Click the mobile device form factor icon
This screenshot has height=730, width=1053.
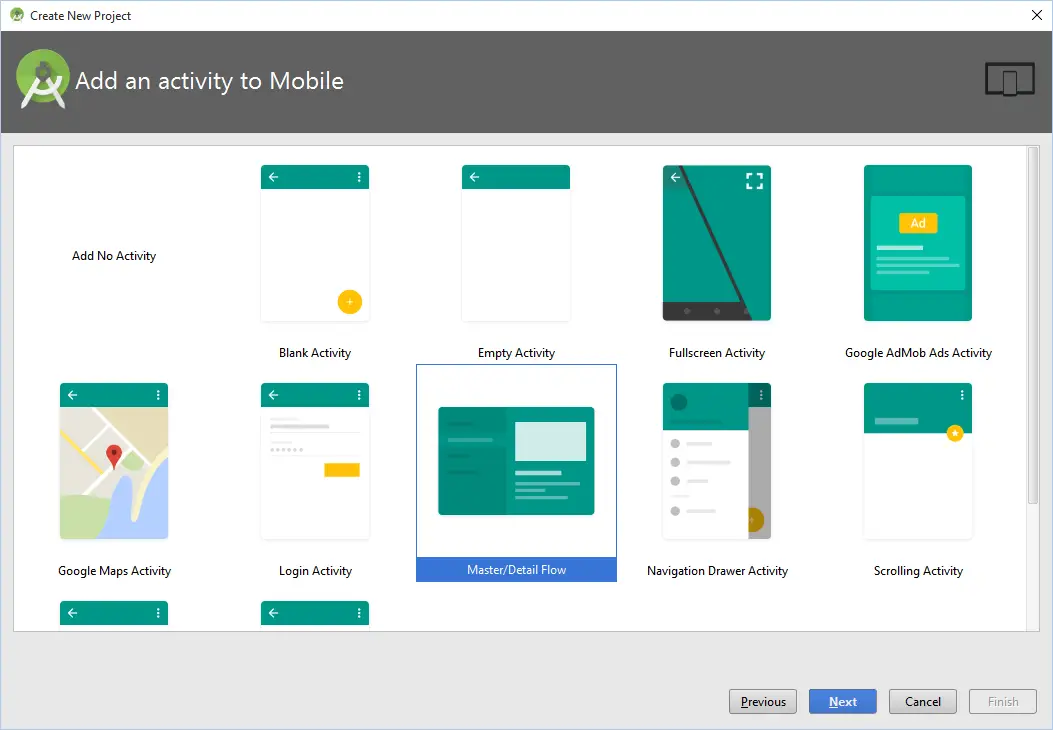1009,80
